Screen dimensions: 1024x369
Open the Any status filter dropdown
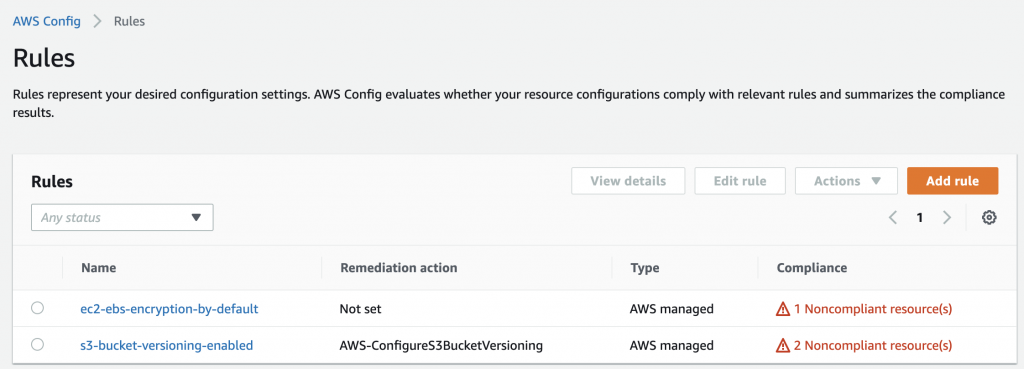click(x=122, y=217)
